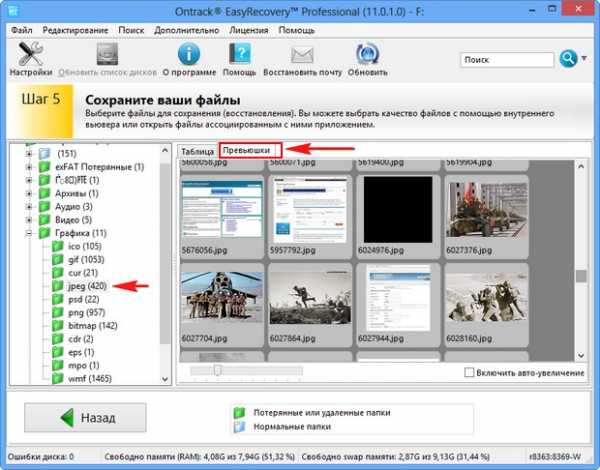The image size is (600, 470).
Task: Select the eps (1) folder icon
Action: click(x=58, y=352)
